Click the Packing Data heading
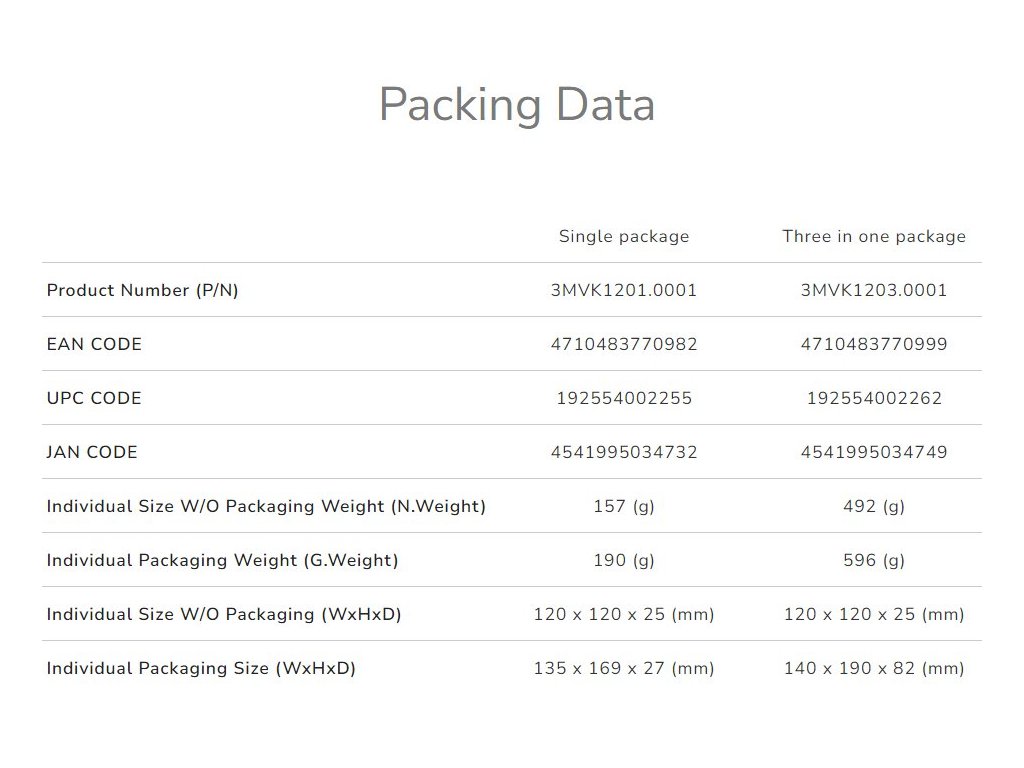The height and width of the screenshot is (768, 1024). (516, 105)
